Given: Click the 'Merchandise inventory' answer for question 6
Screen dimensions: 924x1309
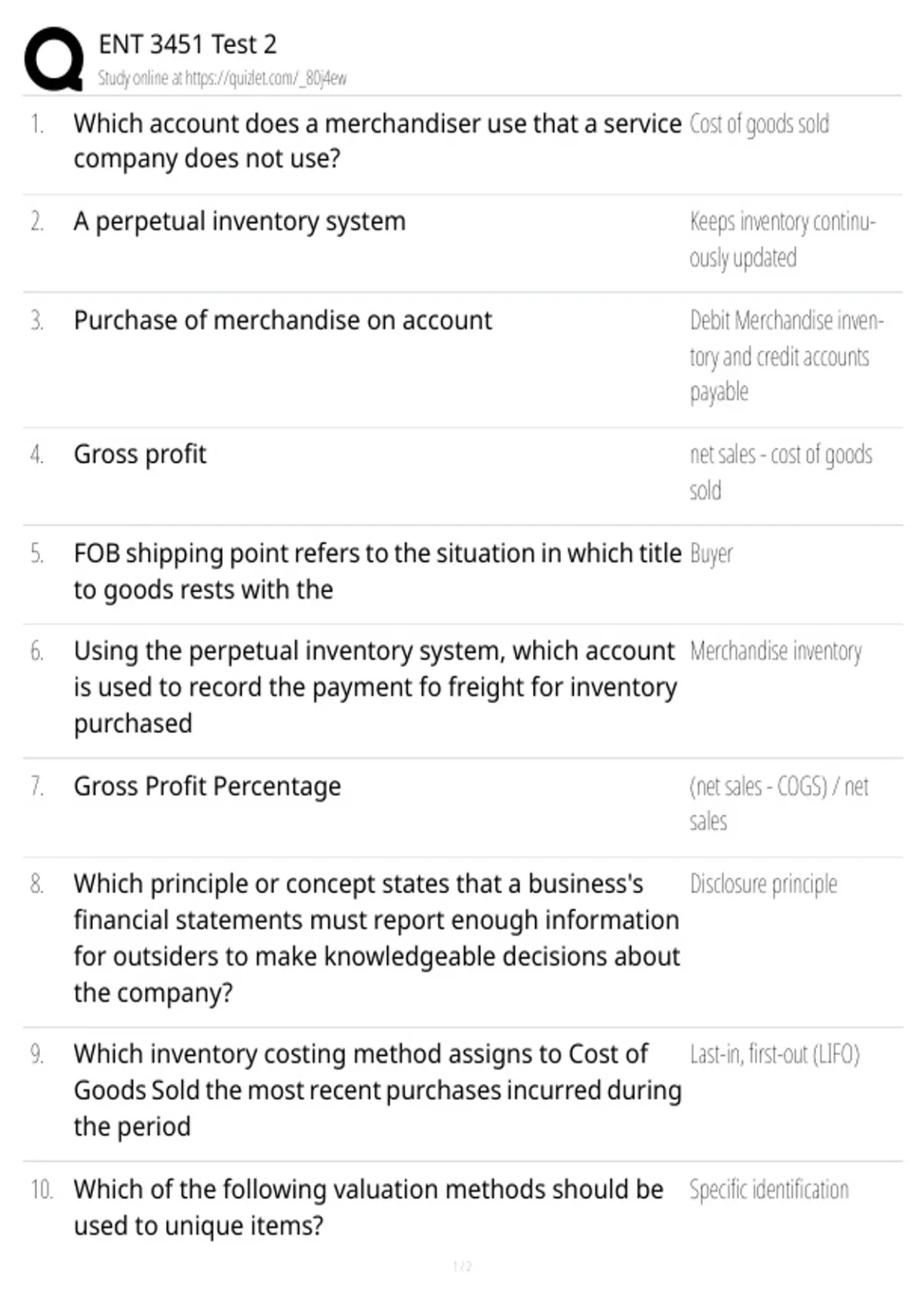Looking at the screenshot, I should (775, 651).
